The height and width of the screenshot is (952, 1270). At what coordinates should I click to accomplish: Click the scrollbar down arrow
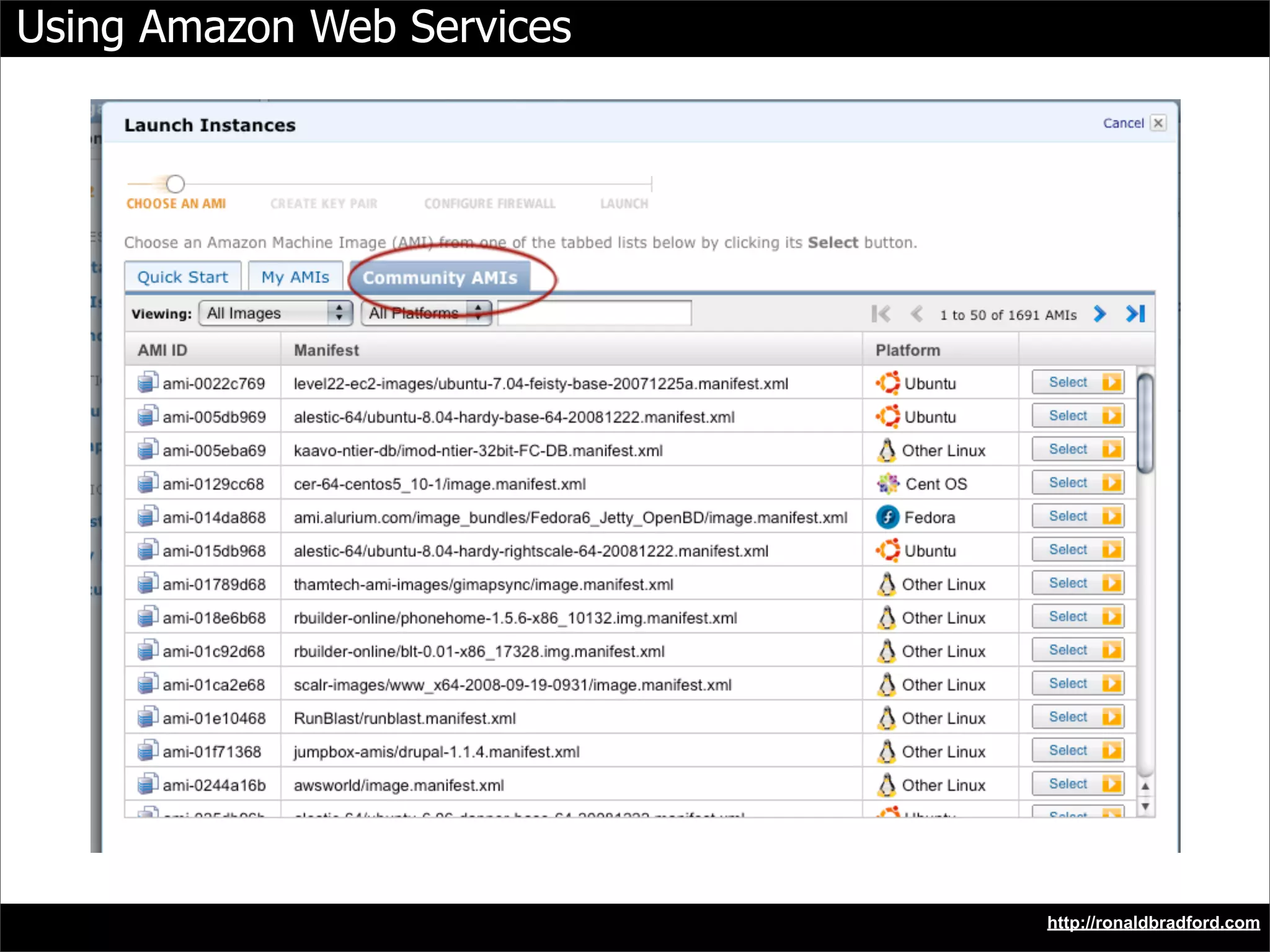point(1146,806)
